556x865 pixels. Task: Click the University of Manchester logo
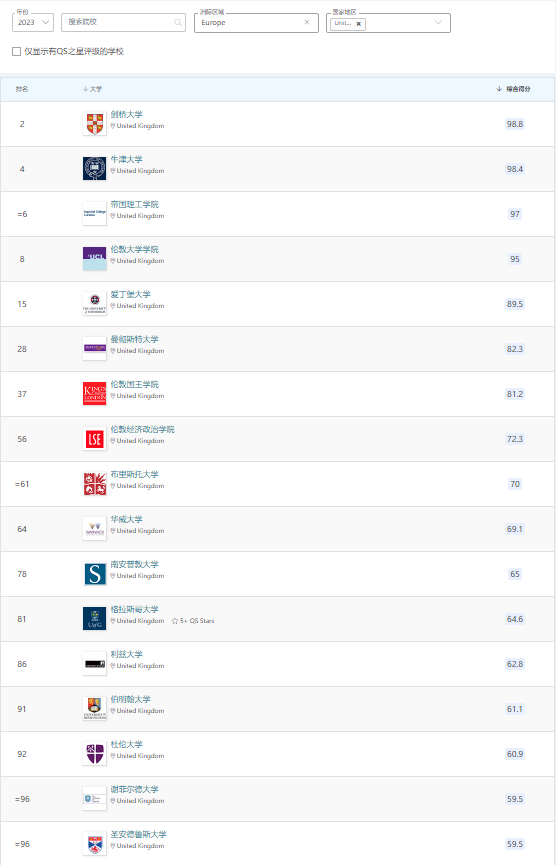click(x=94, y=349)
